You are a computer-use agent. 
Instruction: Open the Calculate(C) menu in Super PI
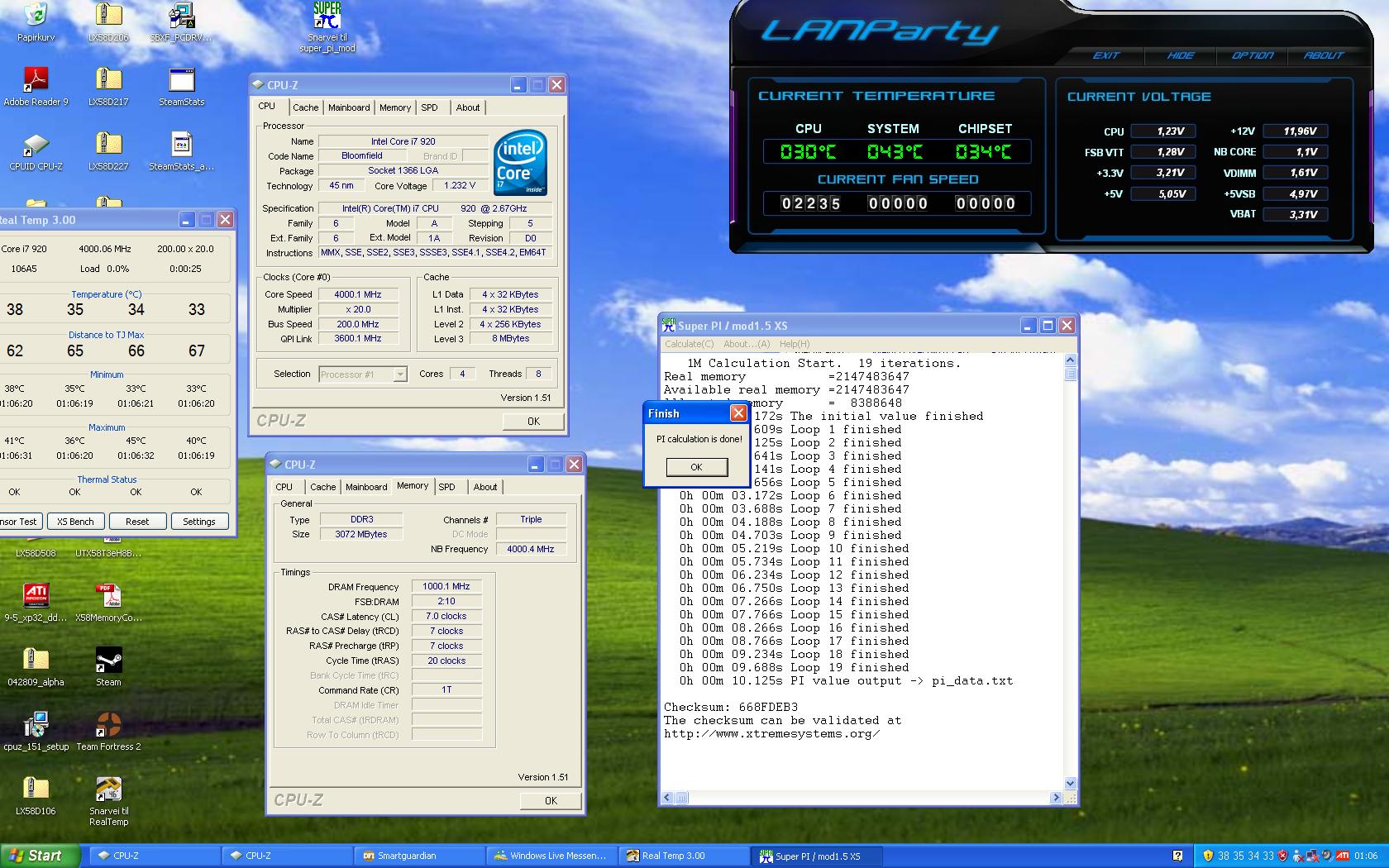(x=690, y=344)
